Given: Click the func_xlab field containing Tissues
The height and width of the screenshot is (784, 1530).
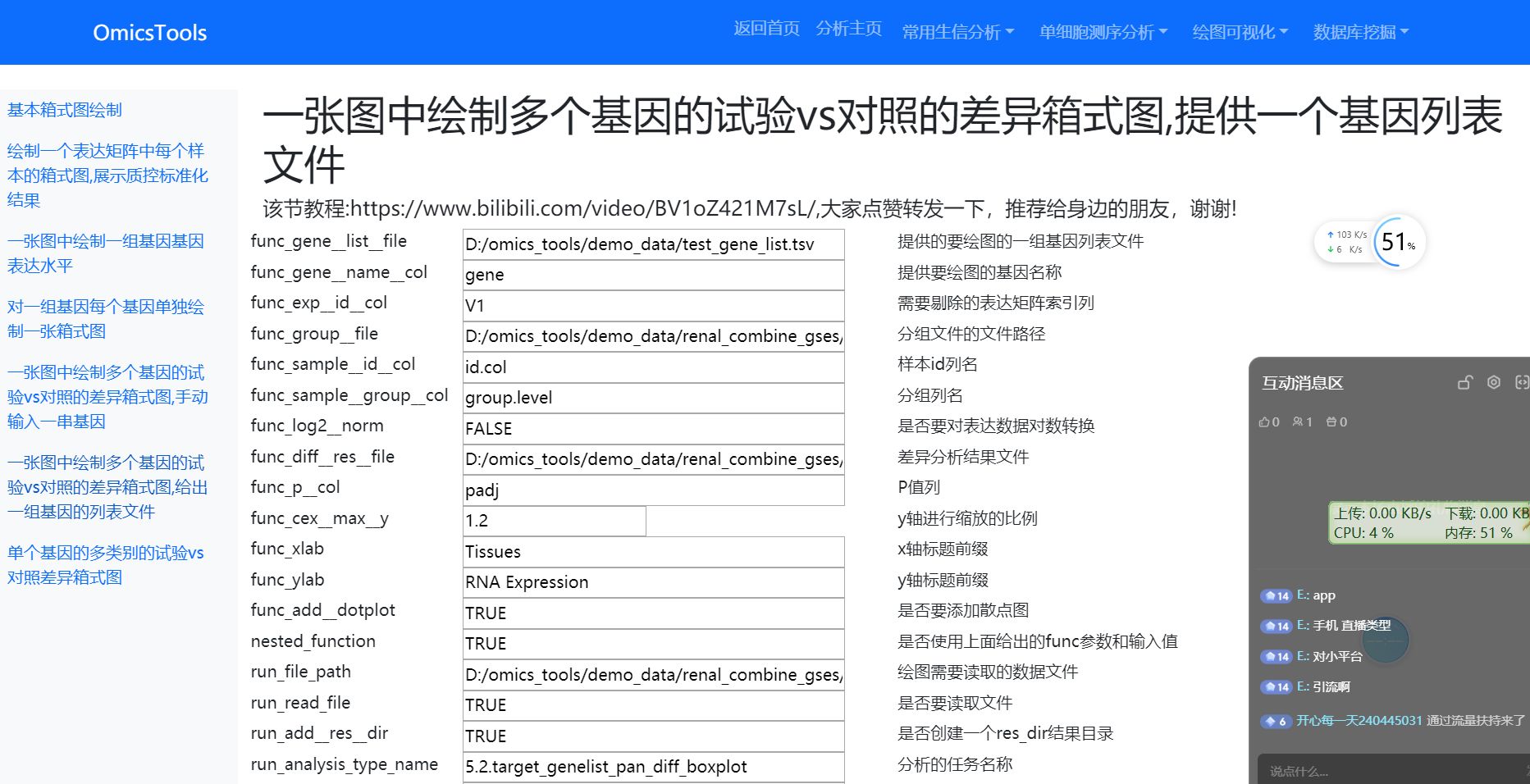Looking at the screenshot, I should pos(654,552).
